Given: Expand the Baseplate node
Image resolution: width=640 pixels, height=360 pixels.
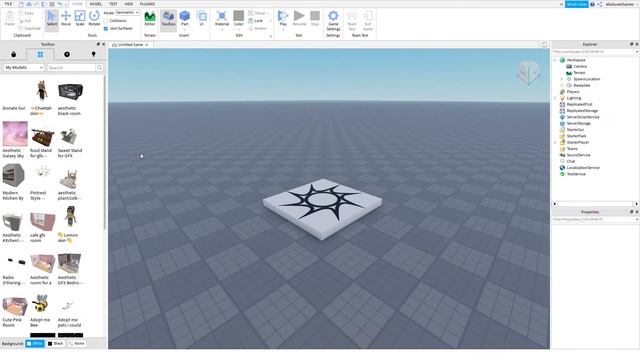Looking at the screenshot, I should (562, 85).
